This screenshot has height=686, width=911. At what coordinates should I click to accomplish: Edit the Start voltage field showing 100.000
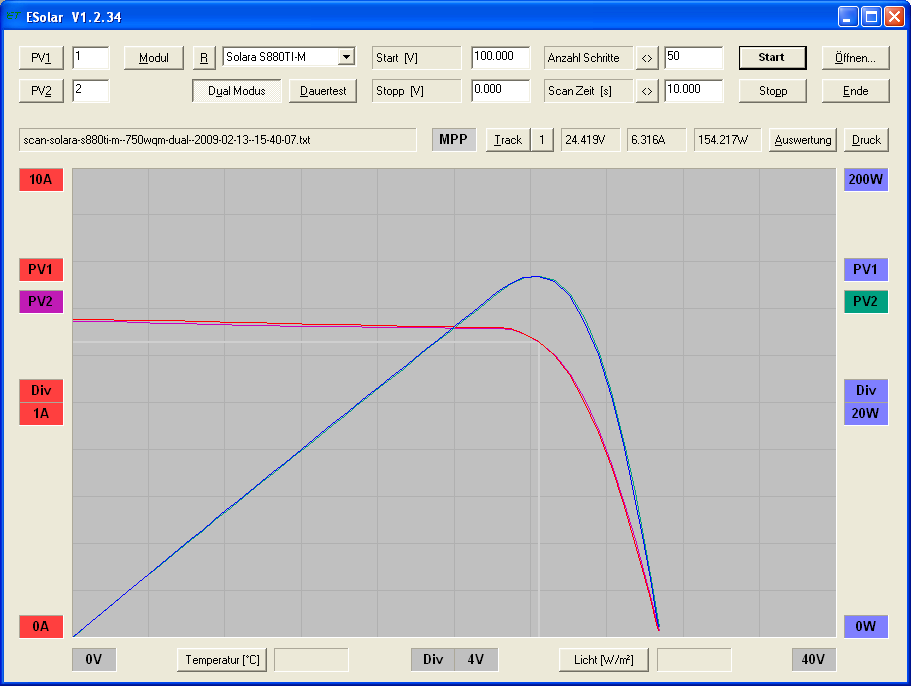tap(500, 58)
